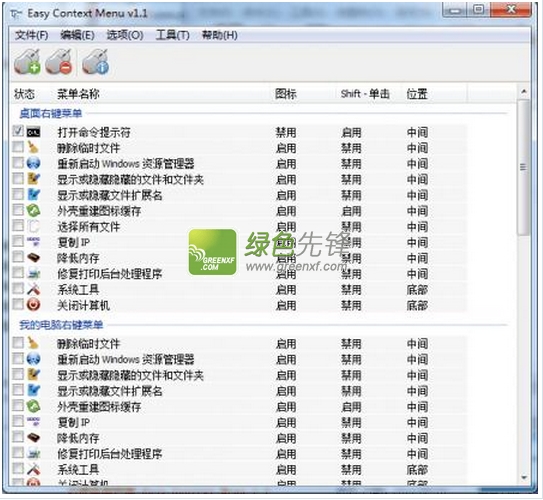Open the 文件(F) menu
543x500 pixels.
(x=32, y=35)
